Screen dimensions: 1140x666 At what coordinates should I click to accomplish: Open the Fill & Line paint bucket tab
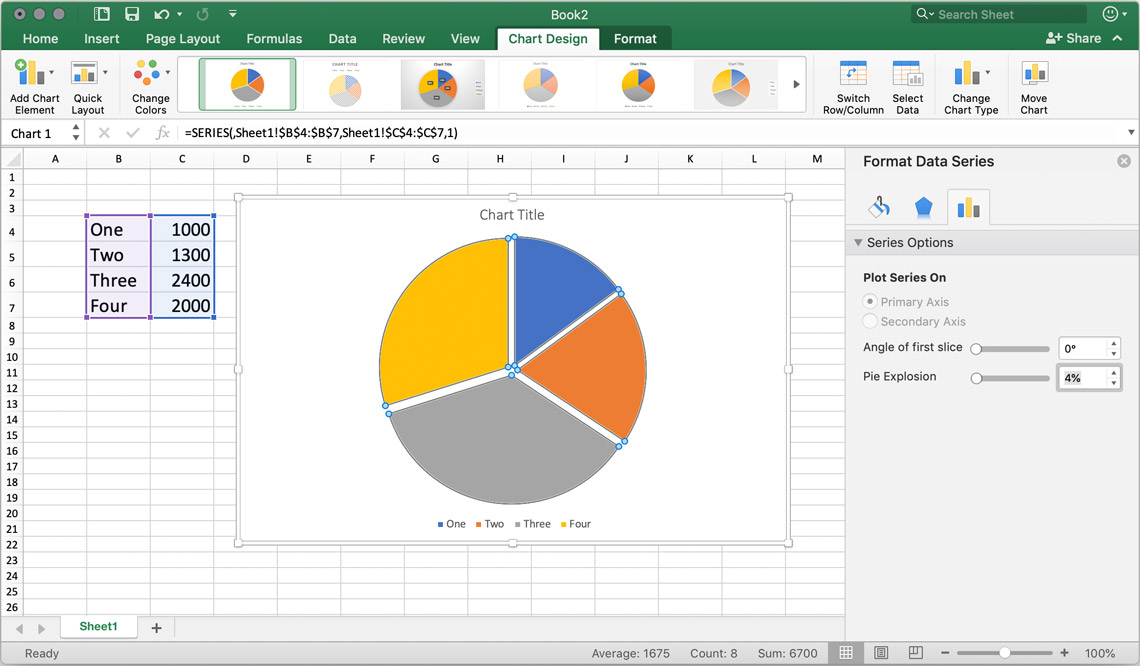point(879,207)
